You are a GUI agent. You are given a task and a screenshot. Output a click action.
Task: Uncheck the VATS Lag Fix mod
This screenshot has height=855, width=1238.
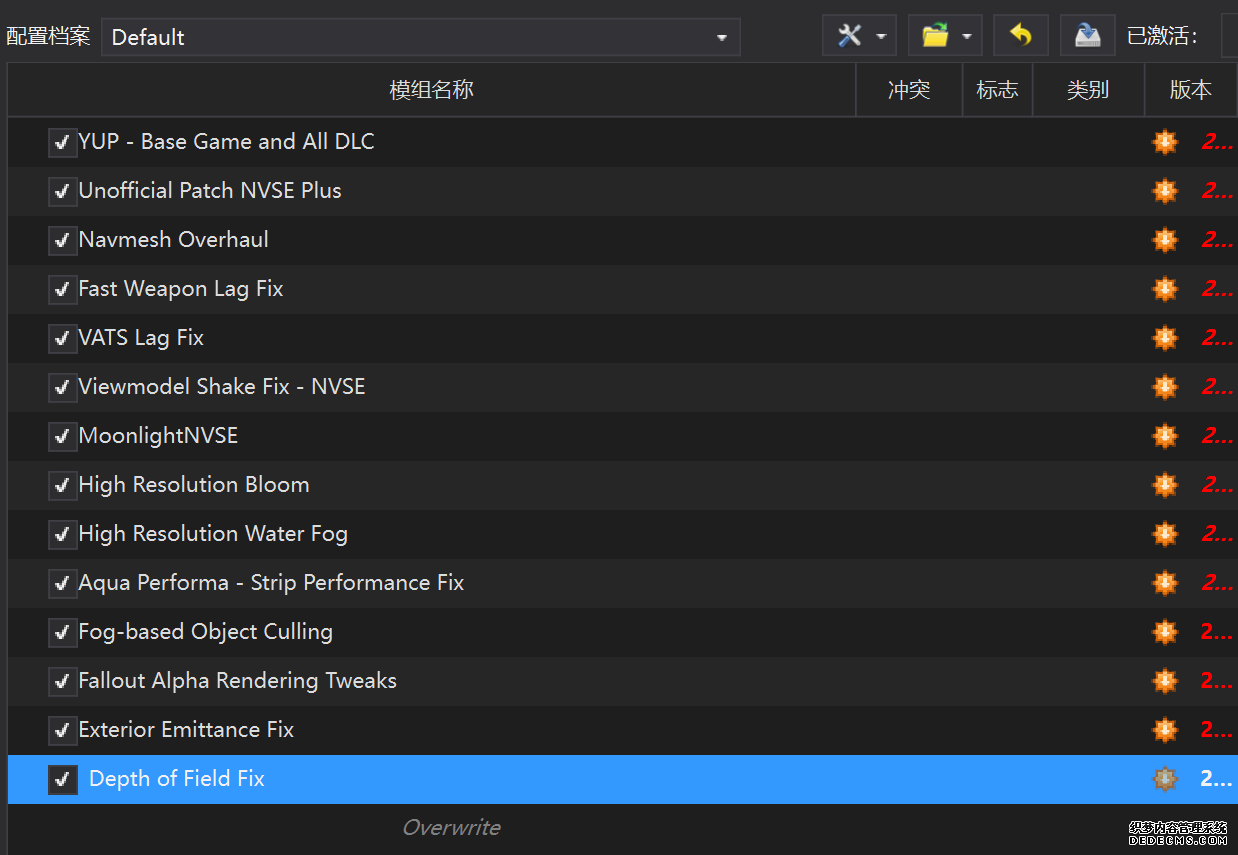coord(63,339)
